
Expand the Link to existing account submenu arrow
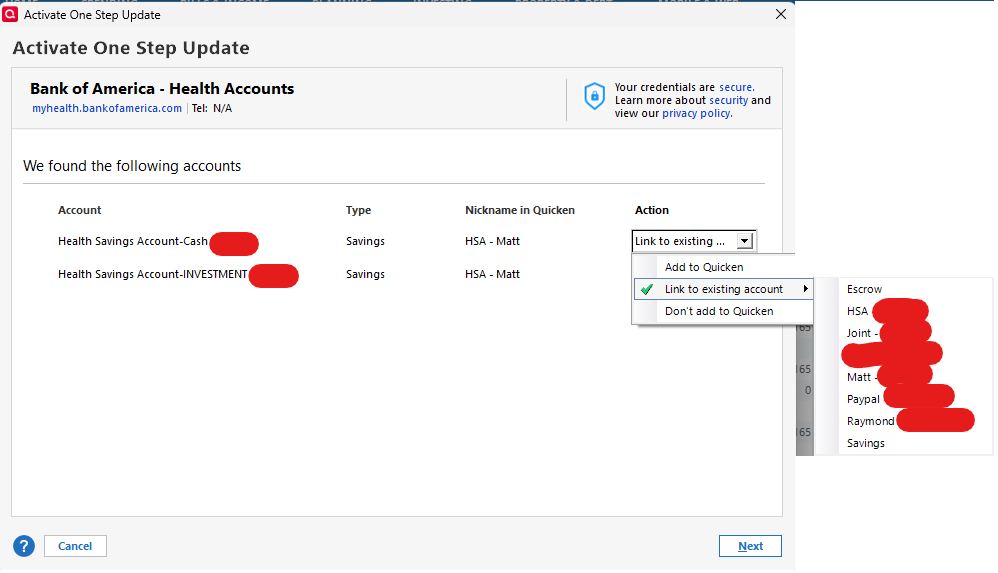click(x=806, y=288)
